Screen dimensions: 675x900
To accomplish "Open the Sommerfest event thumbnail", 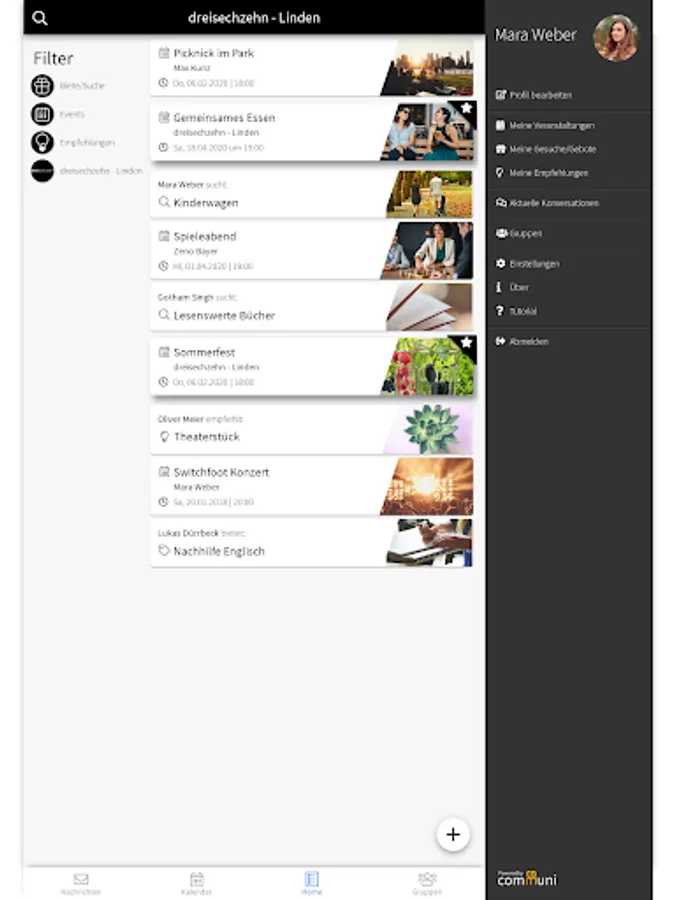I will 429,366.
